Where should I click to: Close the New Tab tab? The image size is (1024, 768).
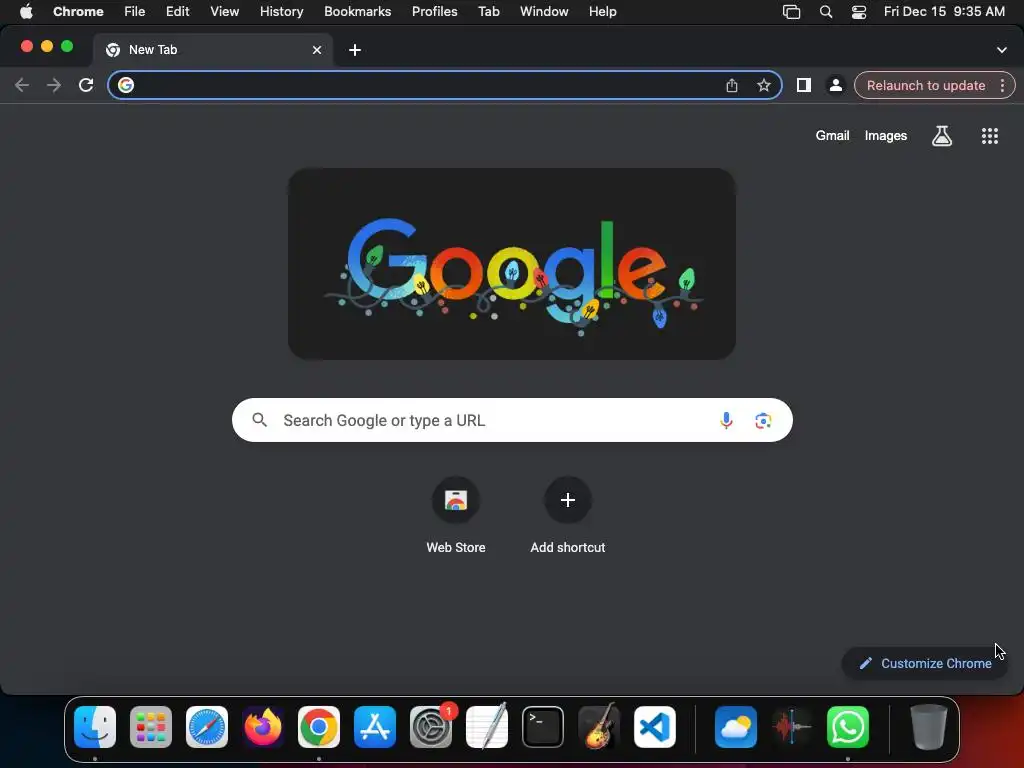pos(317,50)
